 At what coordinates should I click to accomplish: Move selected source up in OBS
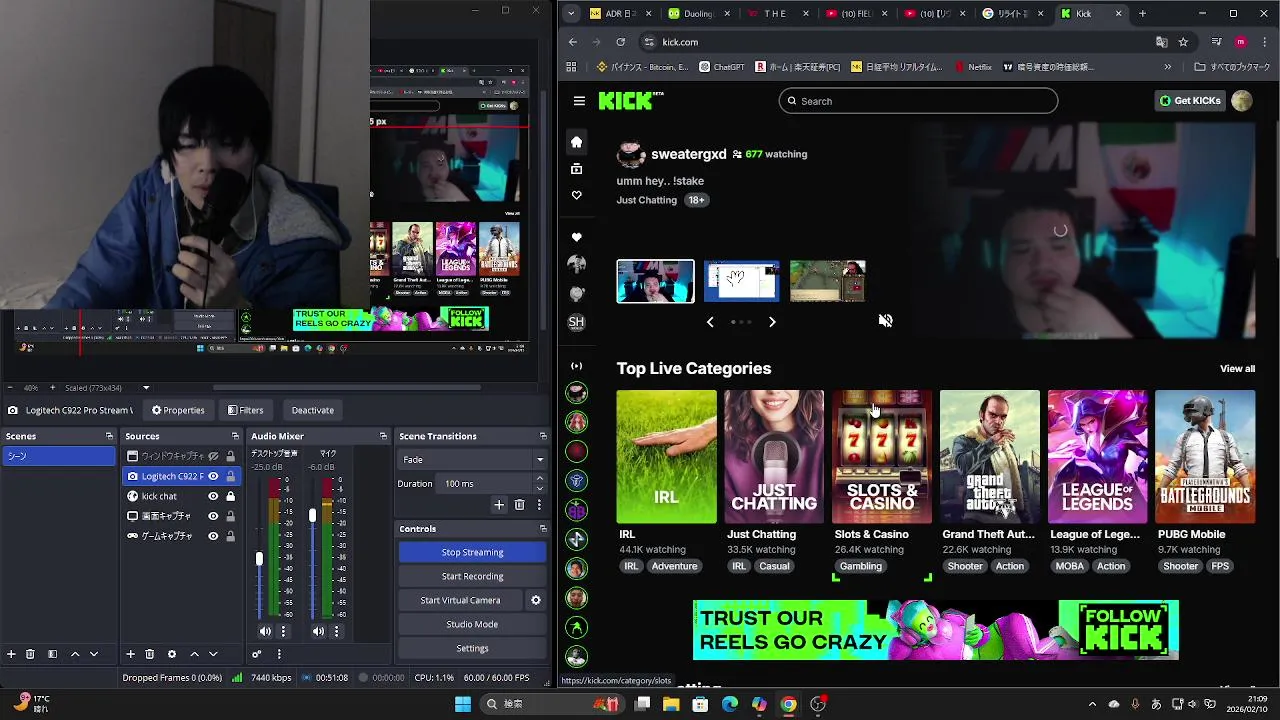(x=194, y=654)
